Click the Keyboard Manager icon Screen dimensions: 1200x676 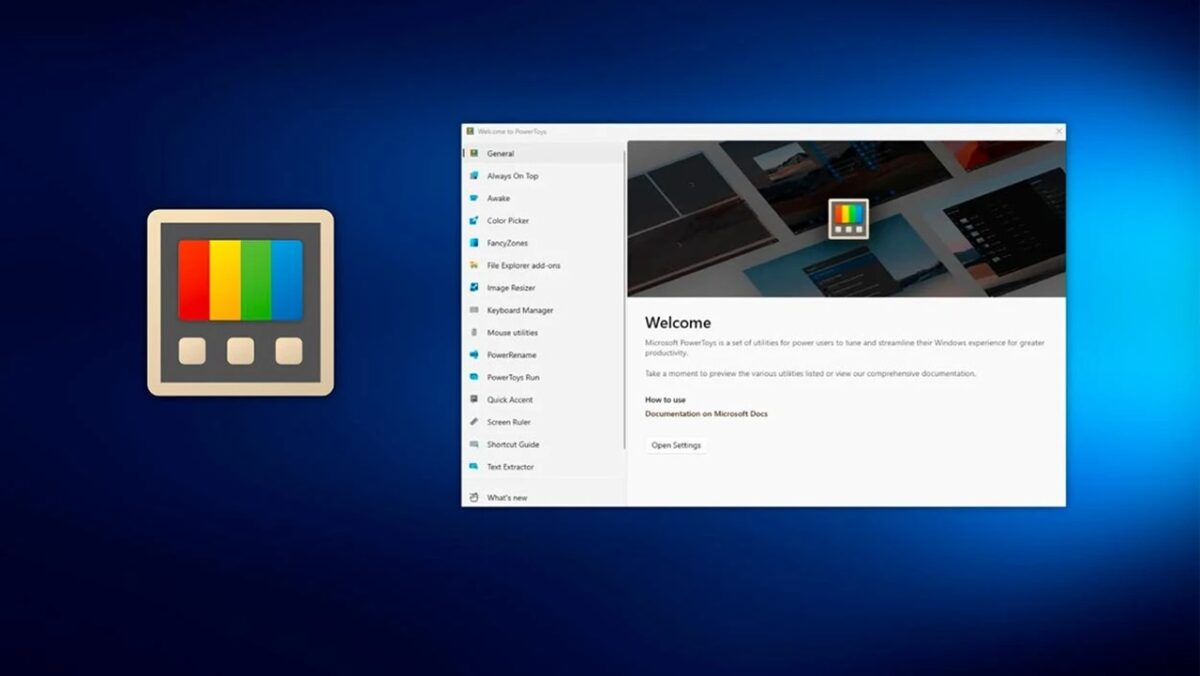(x=474, y=310)
